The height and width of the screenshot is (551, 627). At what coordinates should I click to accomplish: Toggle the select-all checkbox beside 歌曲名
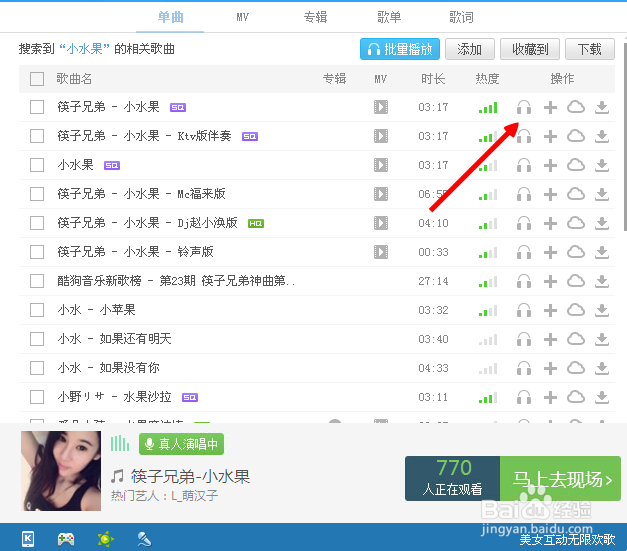click(x=37, y=79)
